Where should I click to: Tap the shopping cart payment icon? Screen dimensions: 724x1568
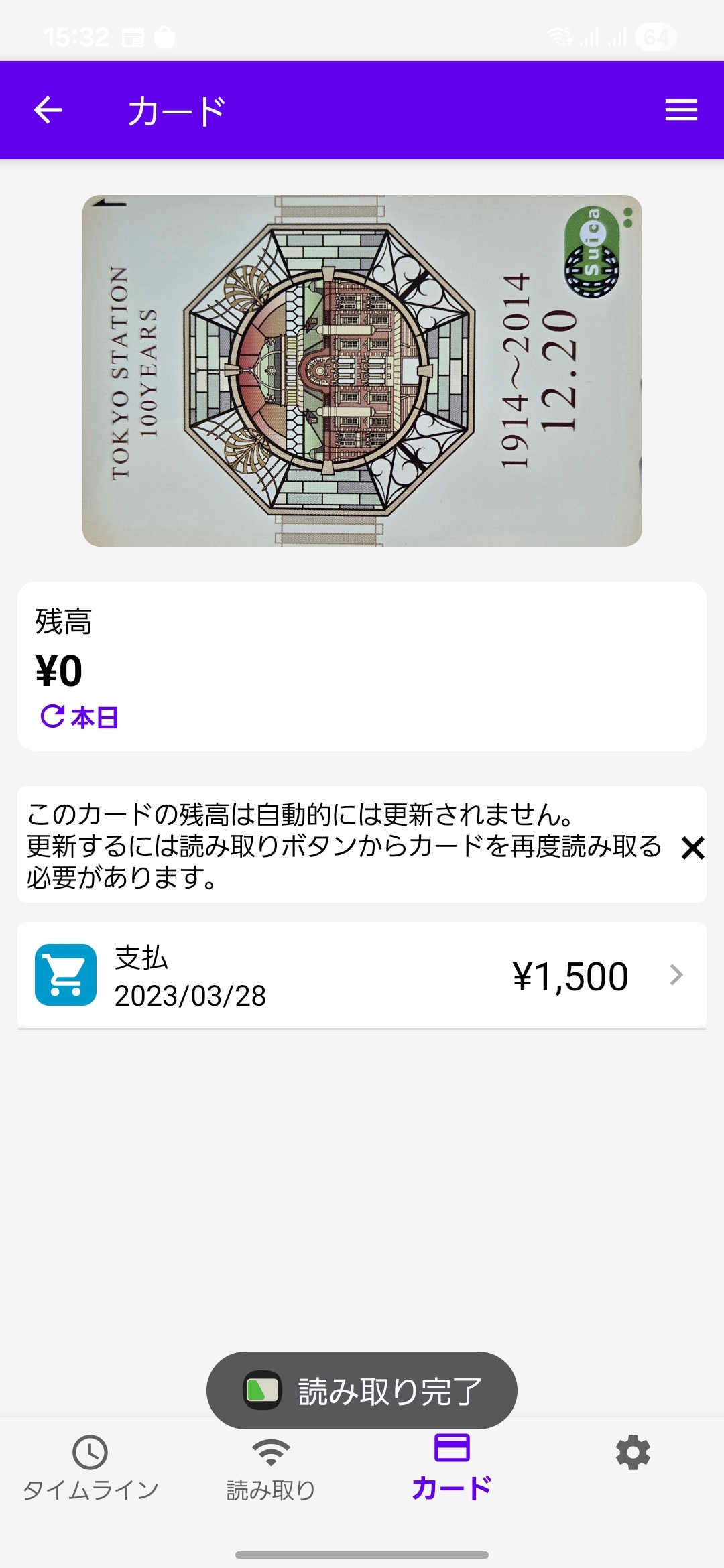pos(66,975)
